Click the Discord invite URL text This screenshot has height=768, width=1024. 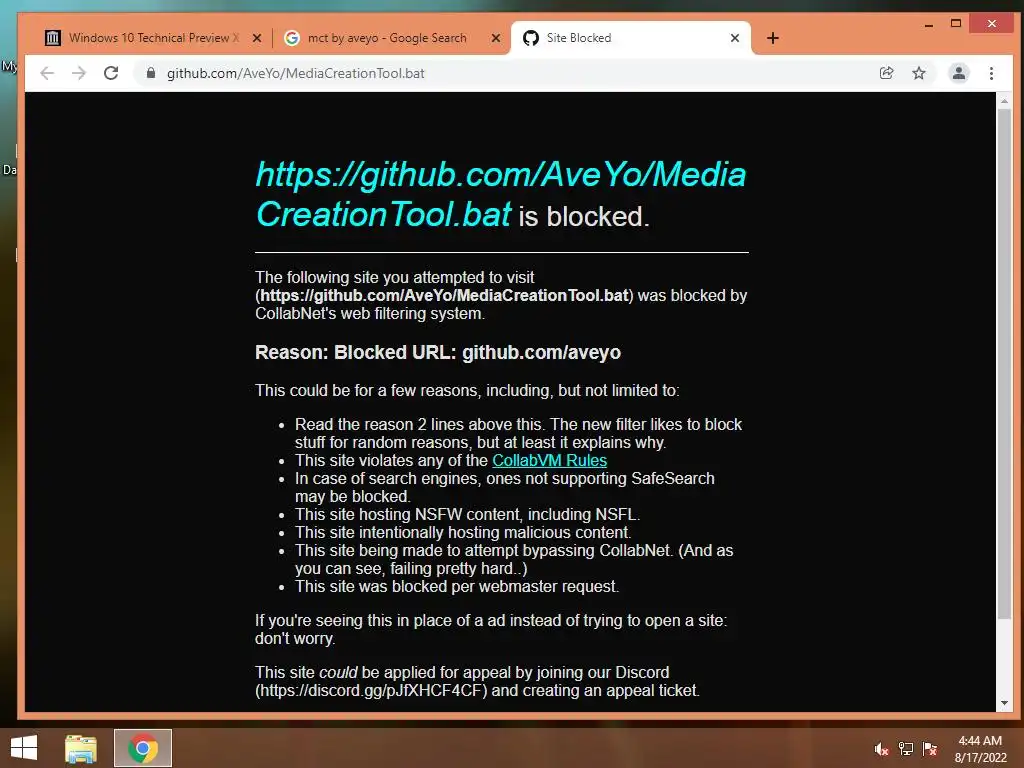pos(371,690)
